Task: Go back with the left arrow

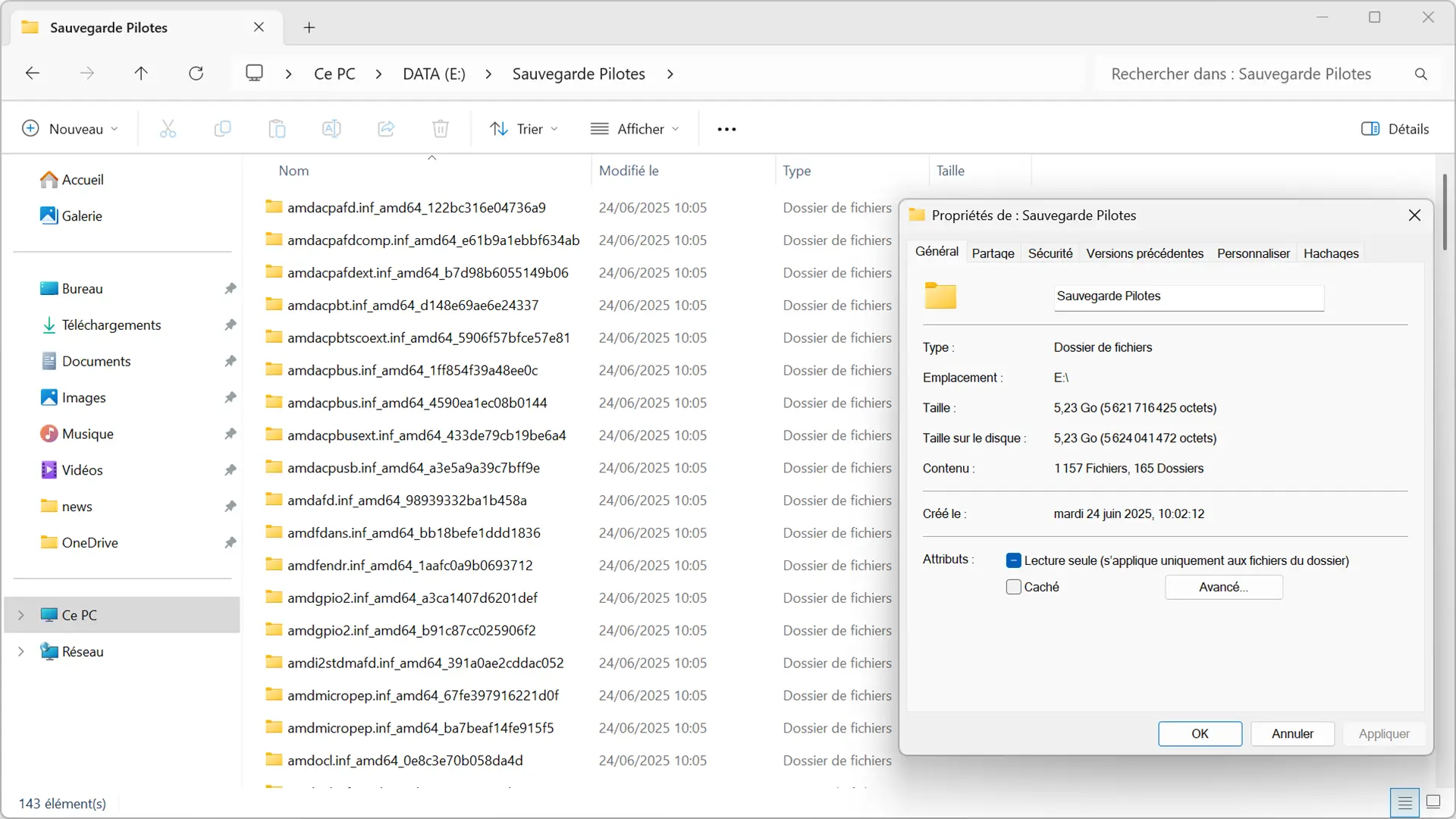Action: coord(33,74)
